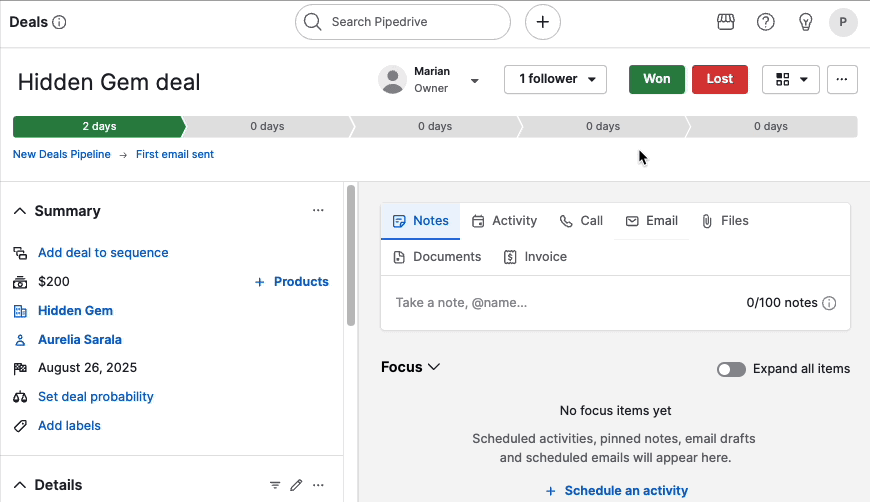Viewport: 870px width, 502px height.
Task: Click the Search Pipedrive field
Action: pos(403,22)
